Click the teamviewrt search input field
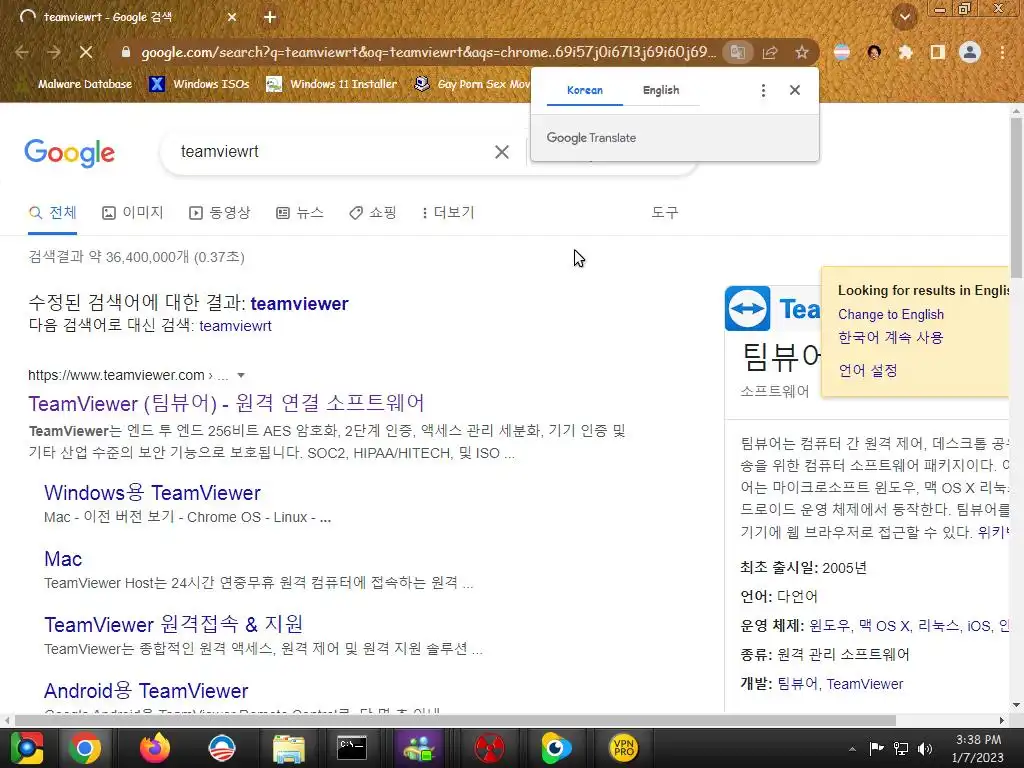This screenshot has height=768, width=1024. click(327, 152)
